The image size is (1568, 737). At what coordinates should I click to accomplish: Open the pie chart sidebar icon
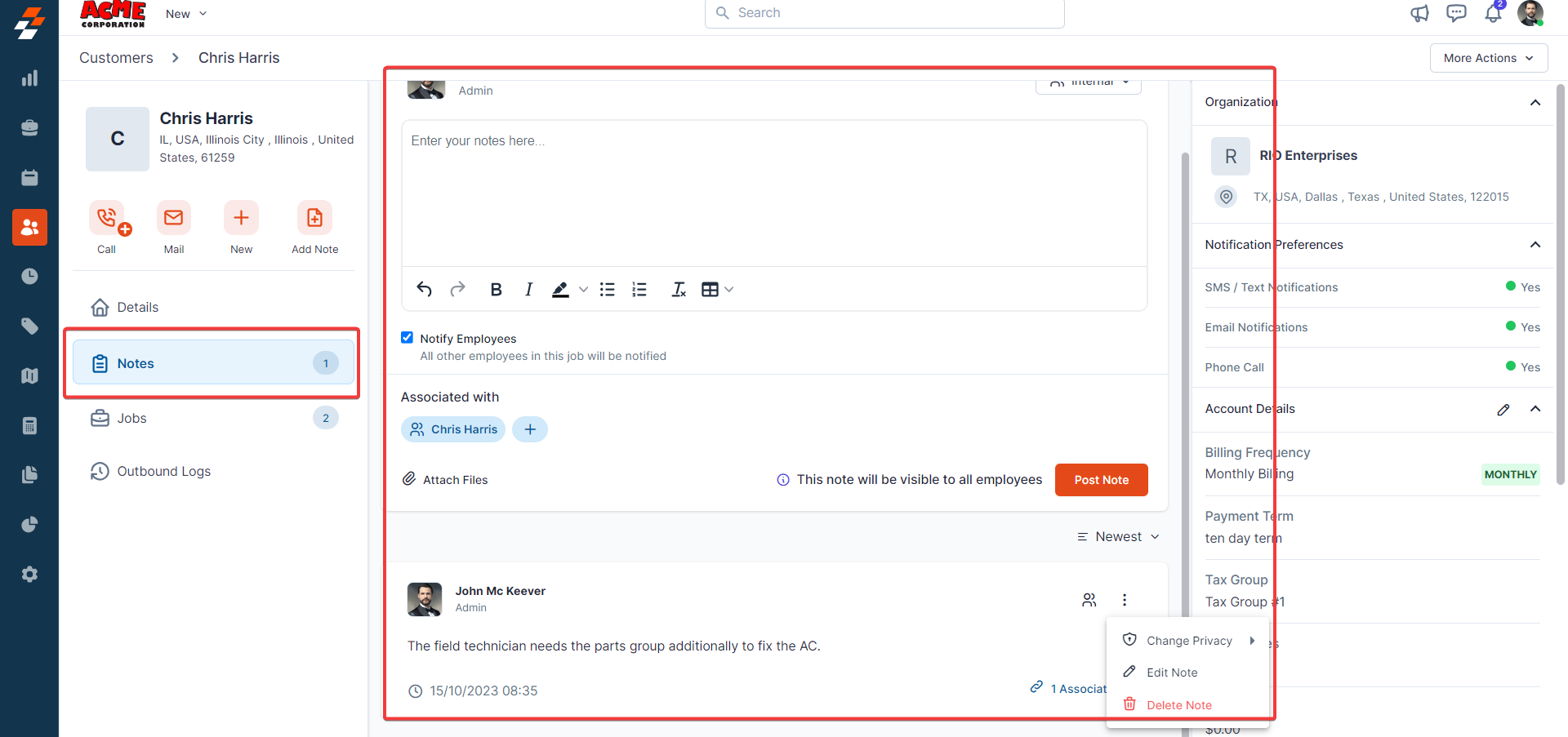coord(29,525)
